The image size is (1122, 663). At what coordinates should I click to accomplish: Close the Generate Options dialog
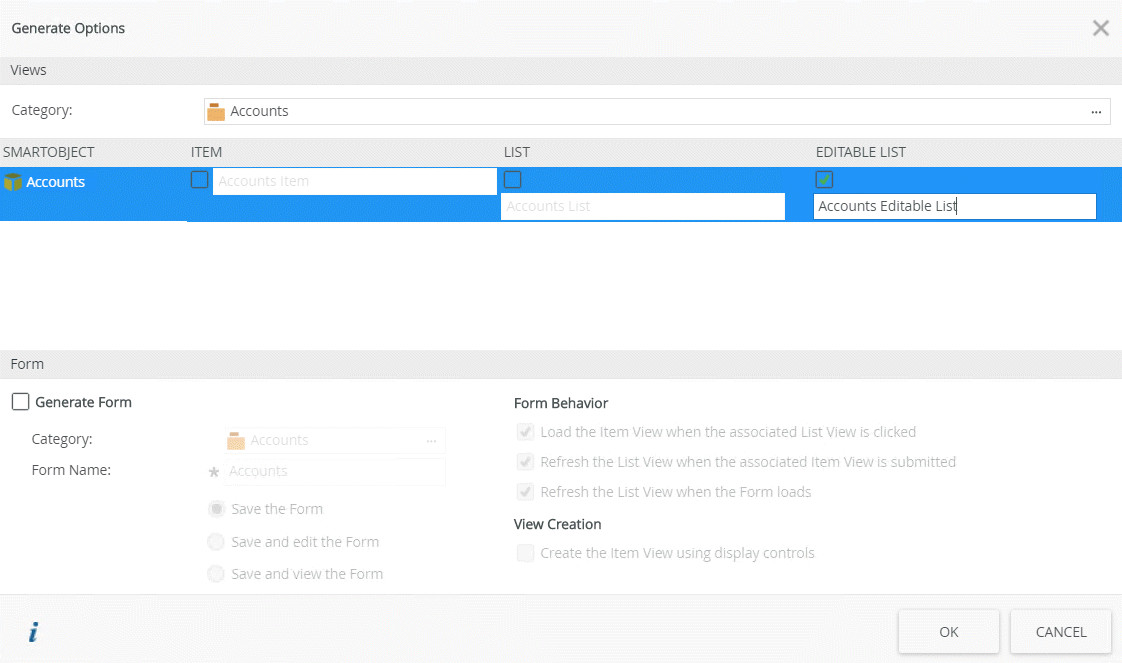(1100, 28)
